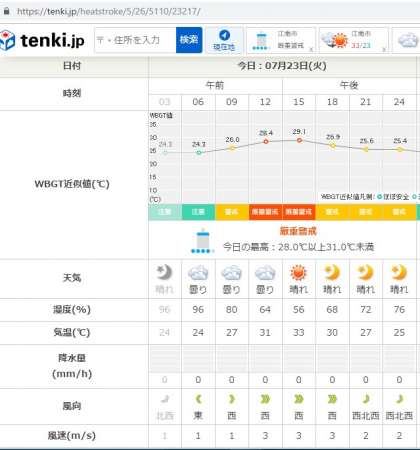Click the yellow 警戒 band under 18

332,212
